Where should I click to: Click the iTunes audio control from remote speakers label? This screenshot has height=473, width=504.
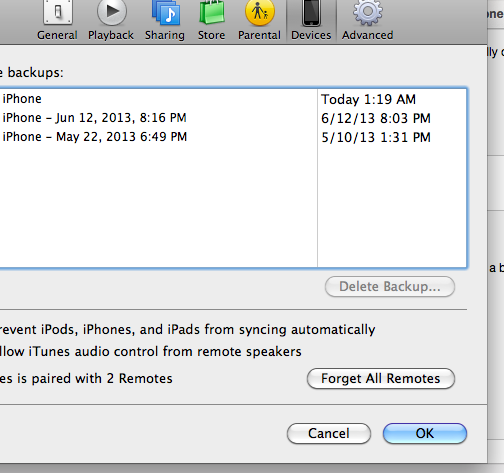(x=151, y=352)
